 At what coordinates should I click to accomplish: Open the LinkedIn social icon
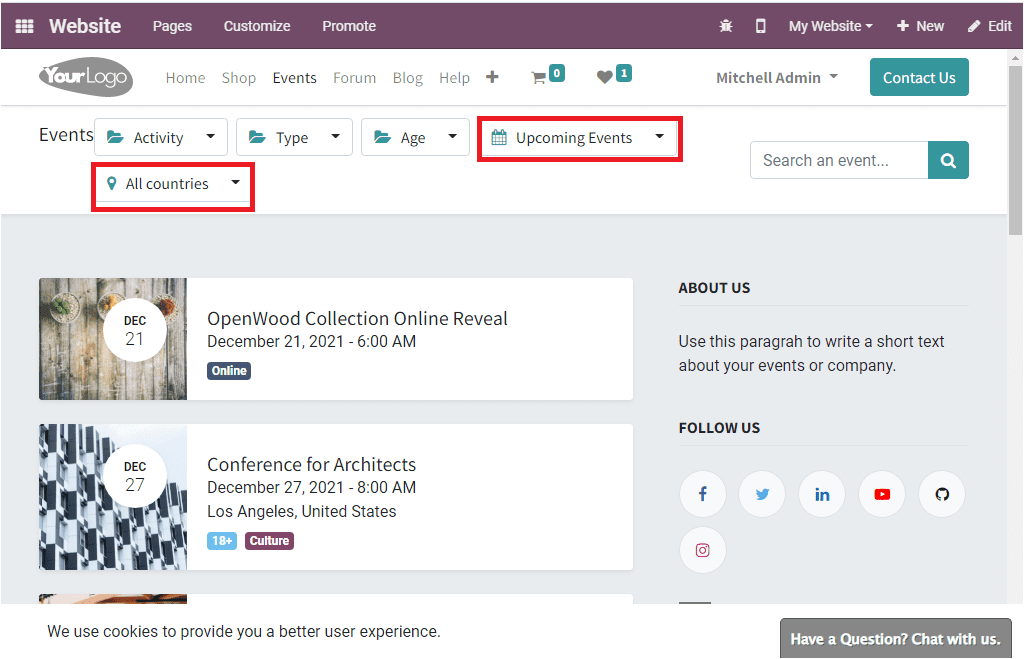point(822,493)
